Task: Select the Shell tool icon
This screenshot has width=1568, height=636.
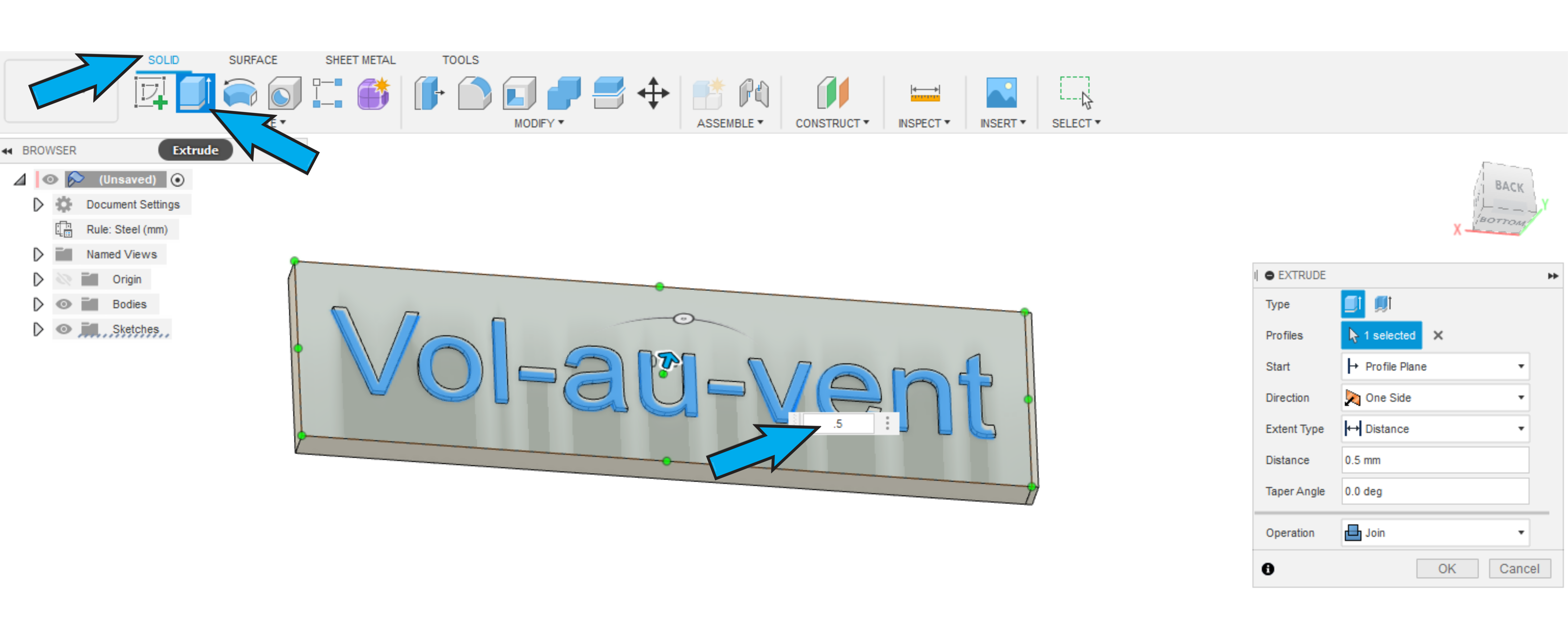Action: [x=519, y=93]
